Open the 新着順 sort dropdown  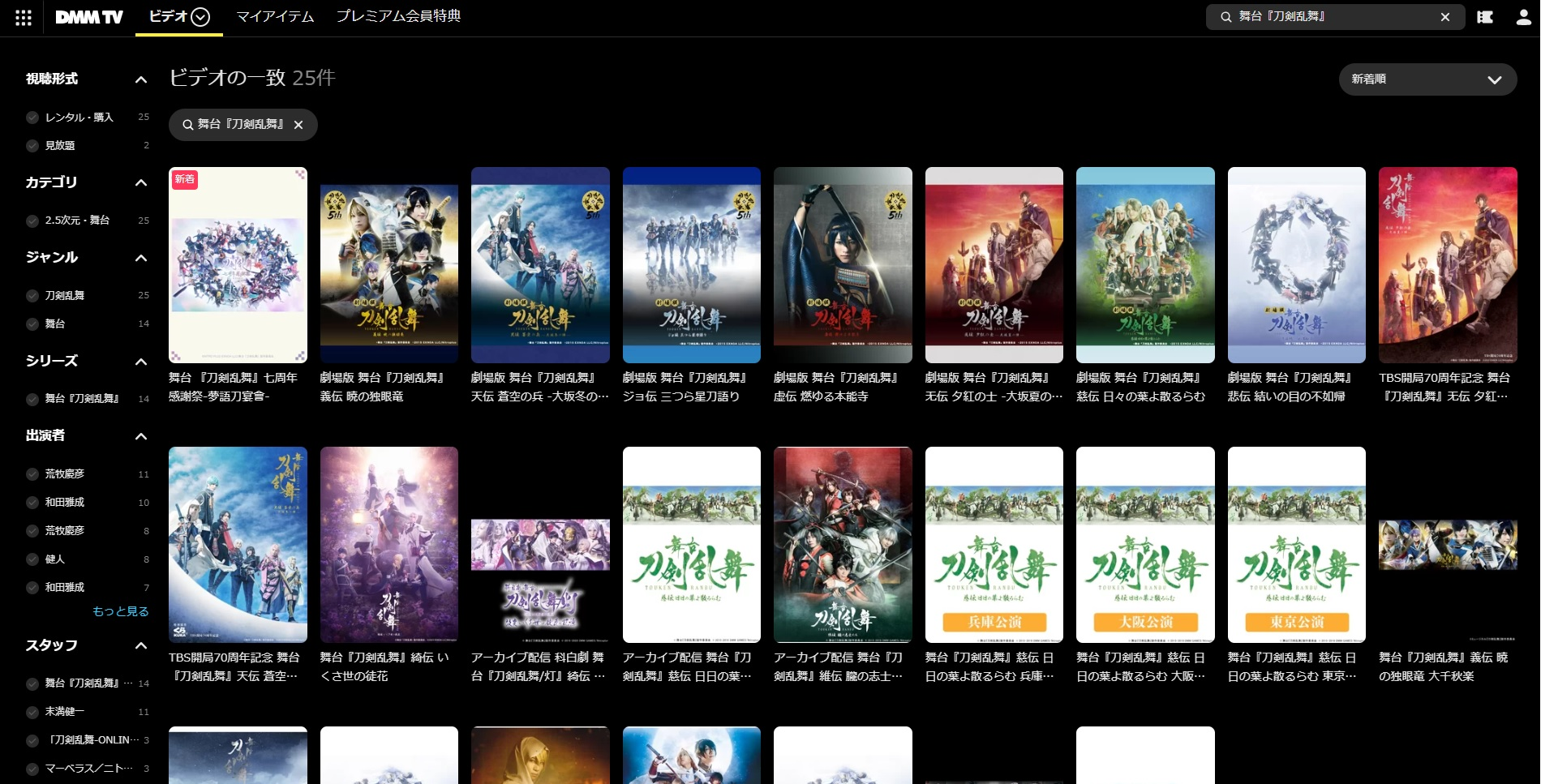pyautogui.click(x=1427, y=79)
